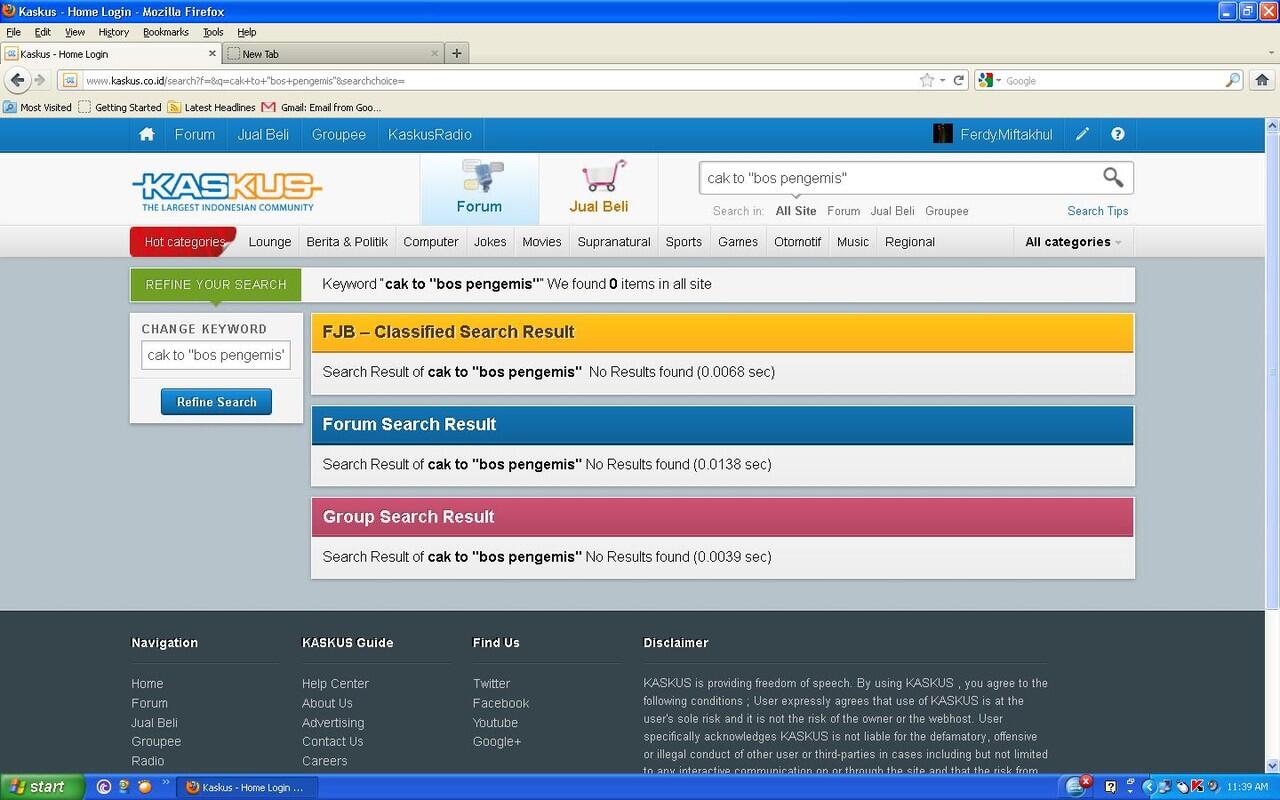1280x800 pixels.
Task: Expand the All categories dropdown
Action: [x=1073, y=242]
